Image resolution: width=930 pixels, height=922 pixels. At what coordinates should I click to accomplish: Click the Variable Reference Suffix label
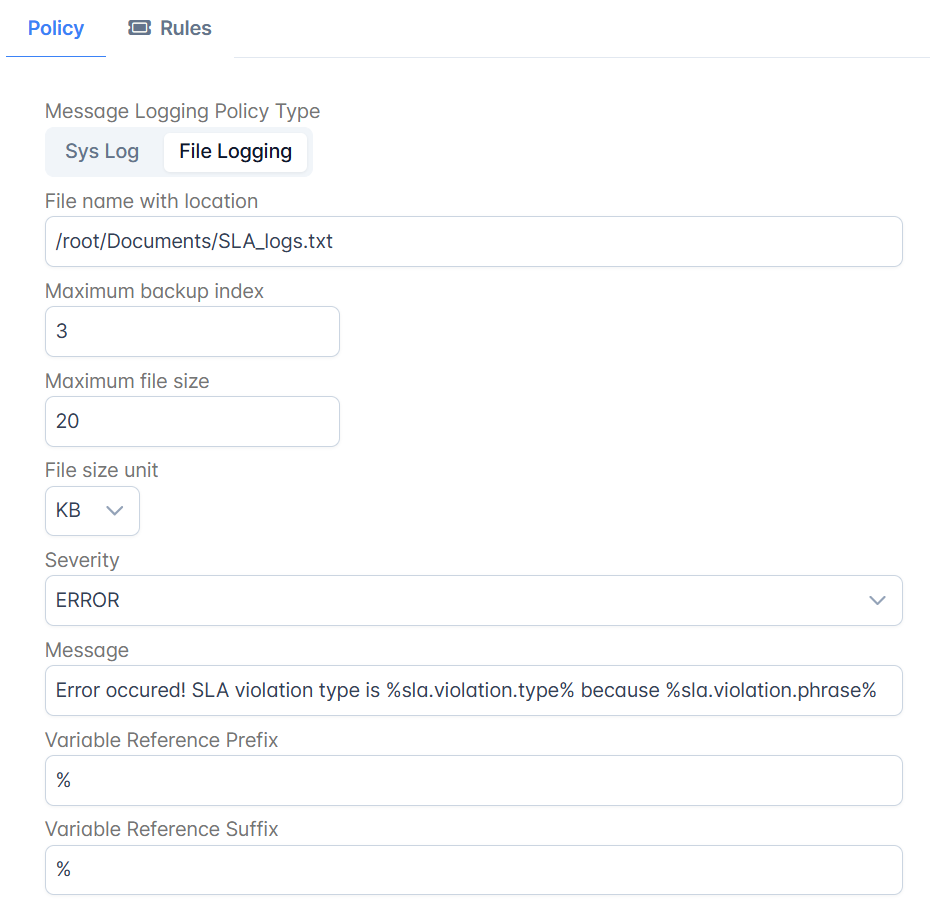(x=161, y=829)
